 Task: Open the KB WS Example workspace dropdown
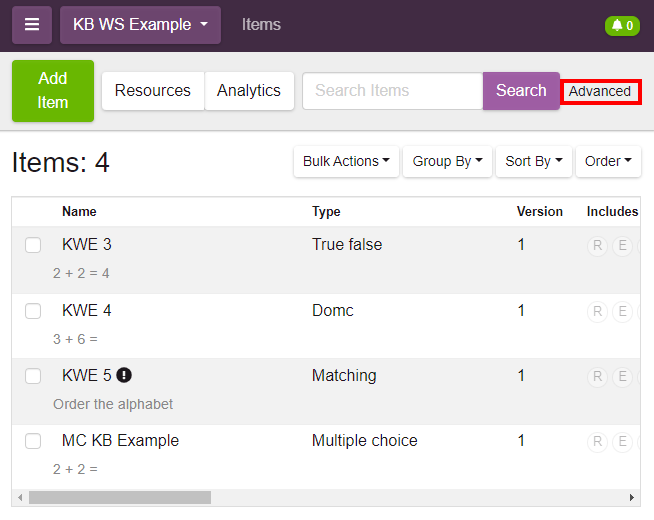140,25
